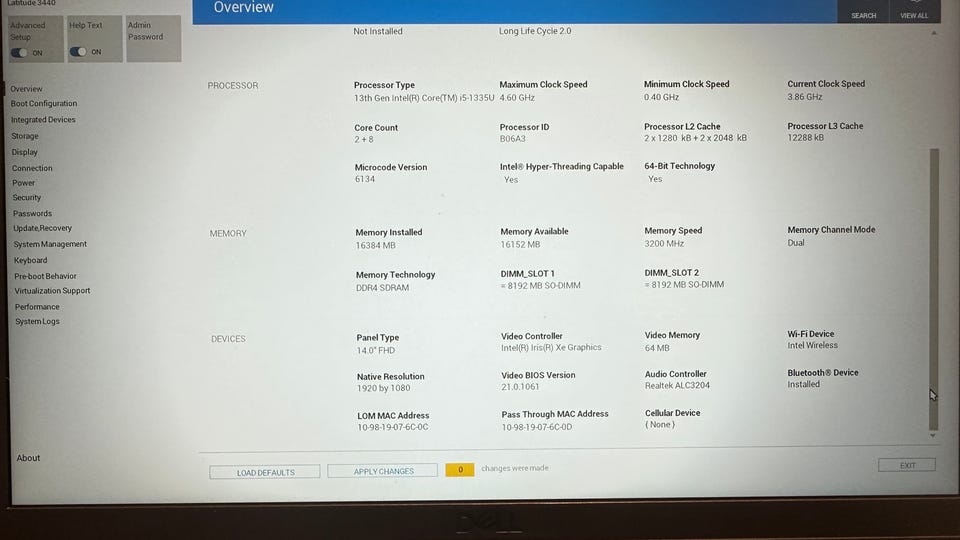Viewport: 960px width, 540px height.
Task: Toggle the Help Text switch
Action: (x=78, y=52)
